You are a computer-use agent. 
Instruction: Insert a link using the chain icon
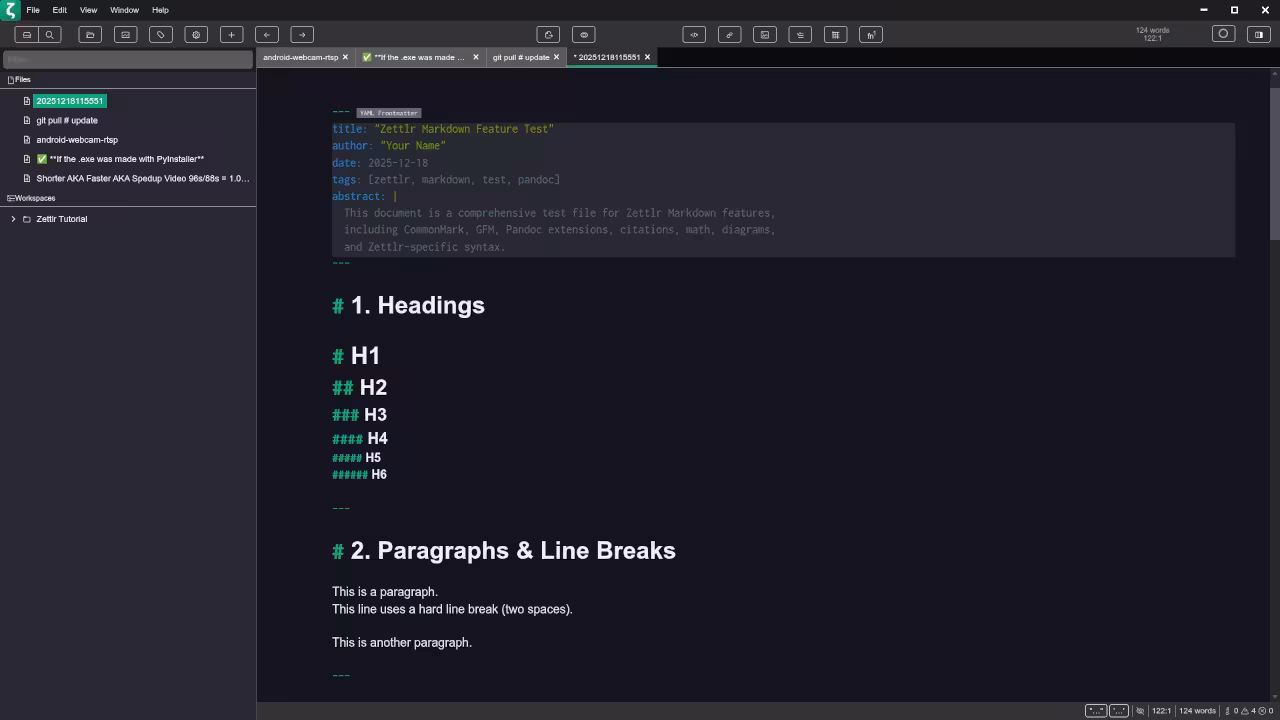click(730, 34)
